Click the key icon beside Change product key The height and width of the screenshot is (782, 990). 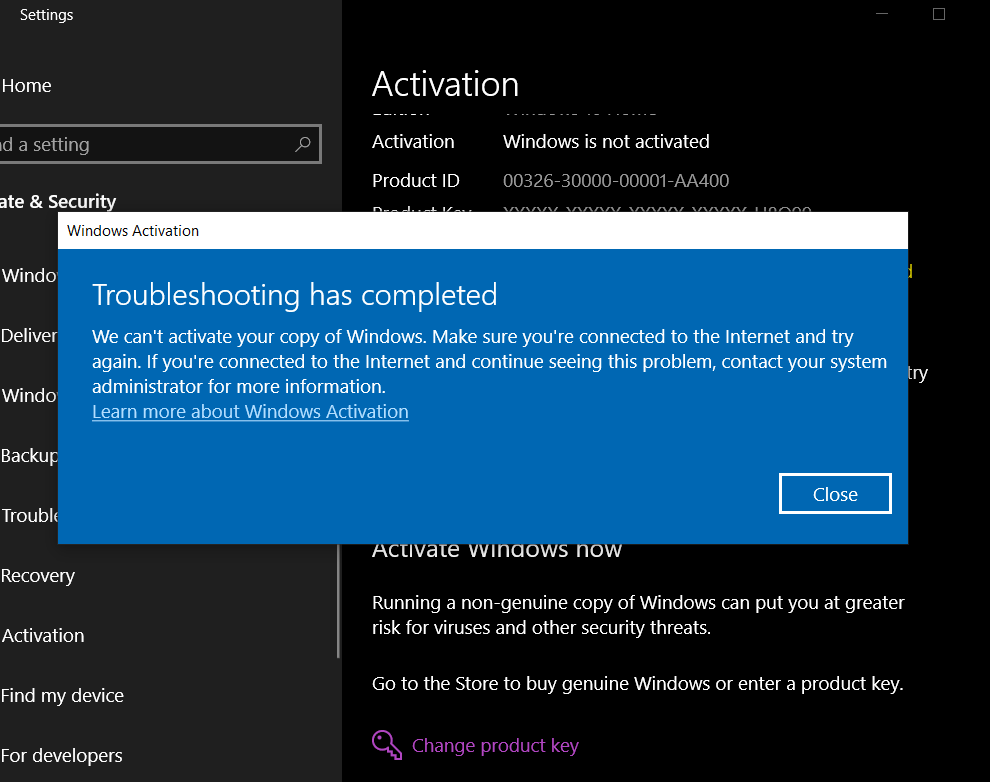coord(386,745)
